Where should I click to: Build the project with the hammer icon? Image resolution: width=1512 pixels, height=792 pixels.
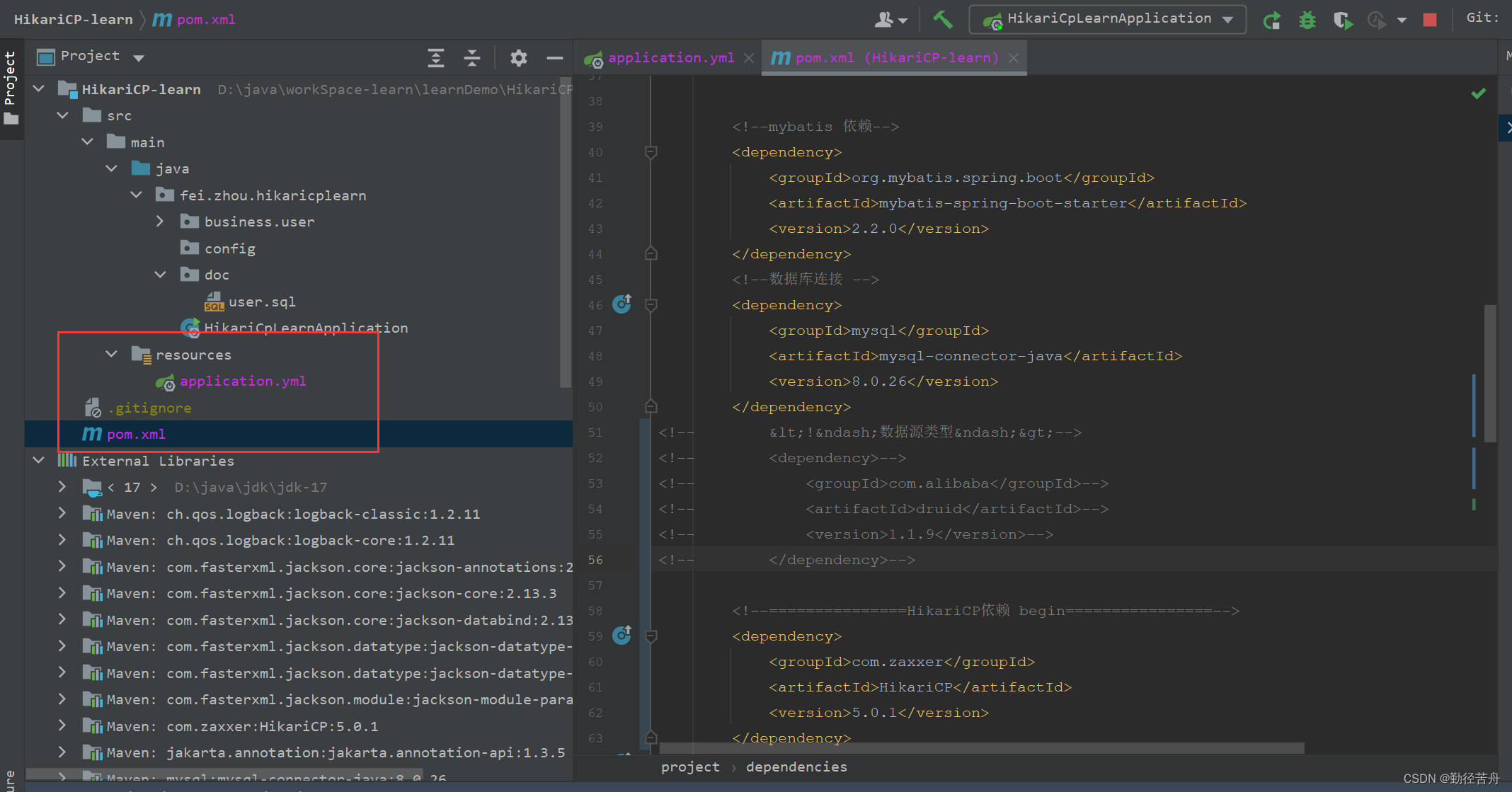click(x=942, y=19)
